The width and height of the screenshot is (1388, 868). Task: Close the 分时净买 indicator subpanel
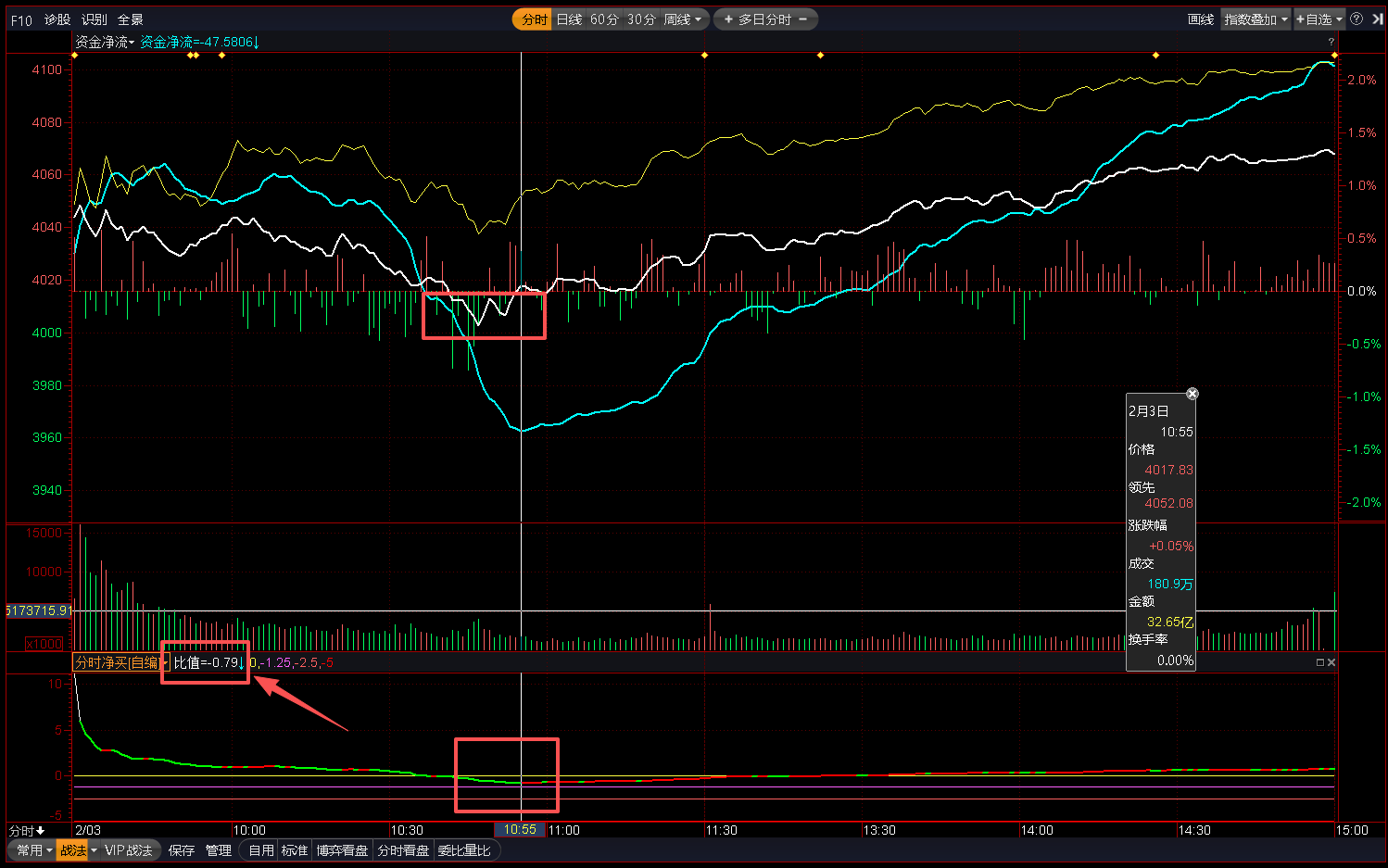click(1331, 662)
